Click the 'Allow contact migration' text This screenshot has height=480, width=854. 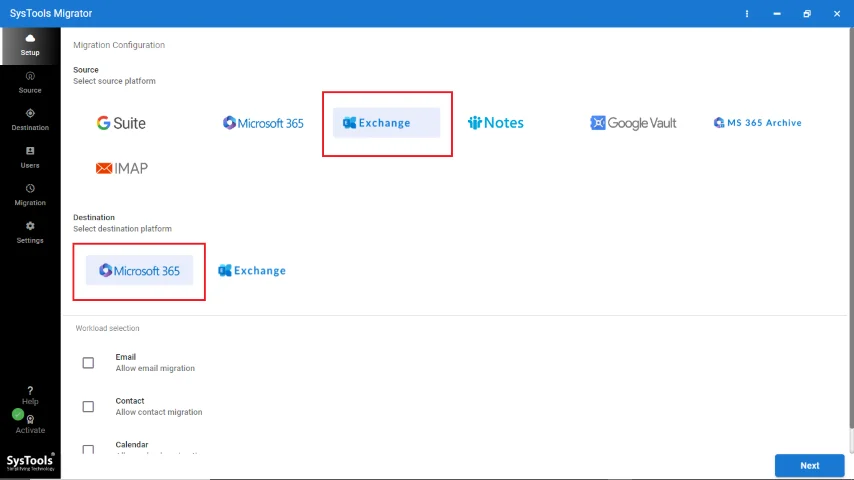coord(158,412)
